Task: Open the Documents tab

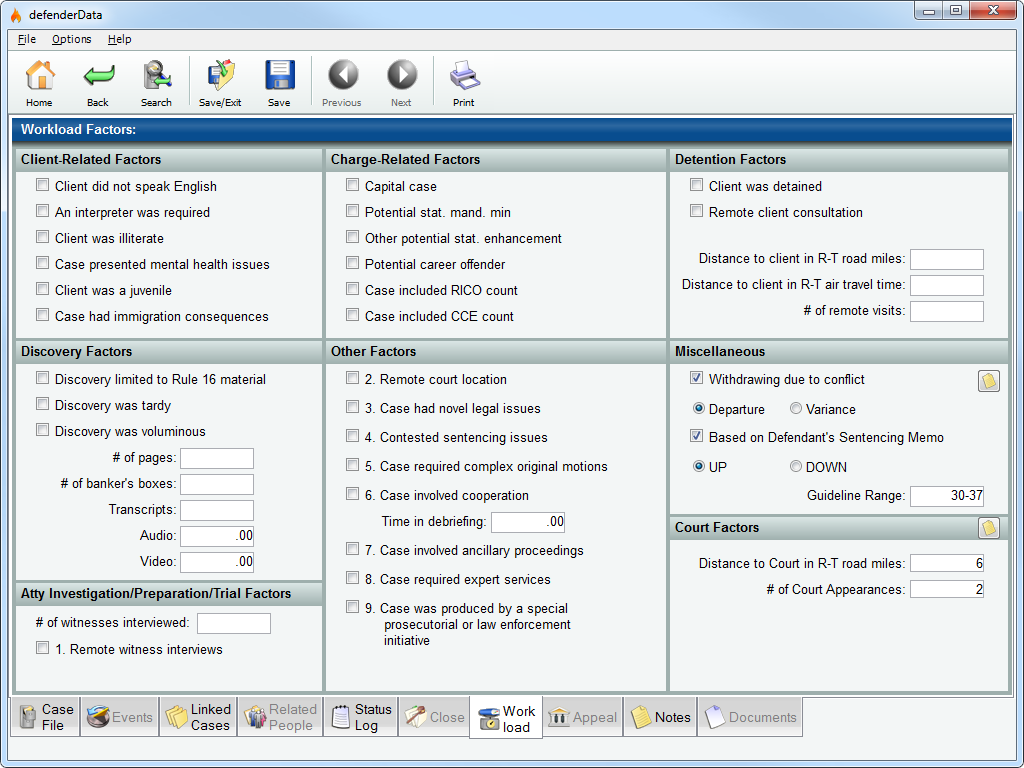Action: [x=750, y=716]
